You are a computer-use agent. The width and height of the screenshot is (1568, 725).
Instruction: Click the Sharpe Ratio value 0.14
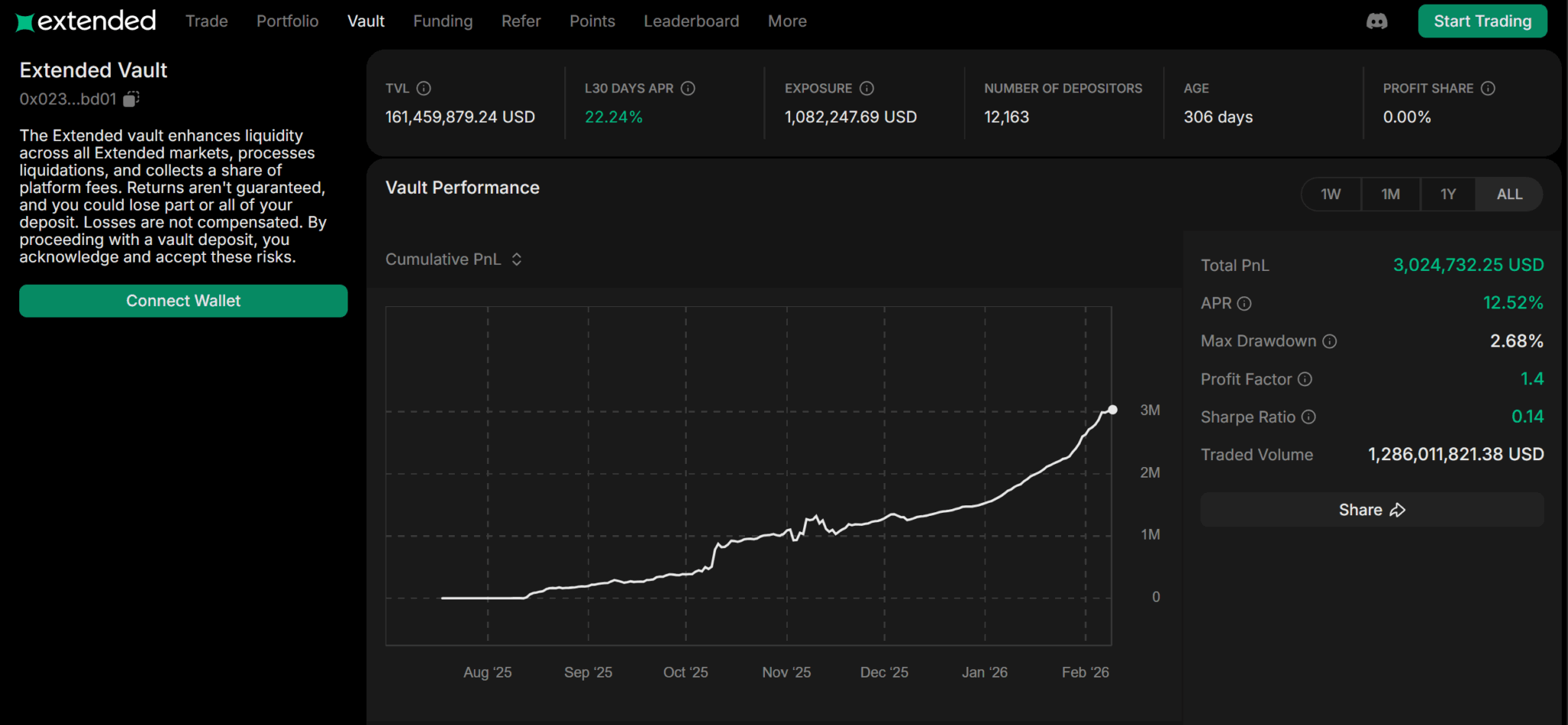point(1527,416)
